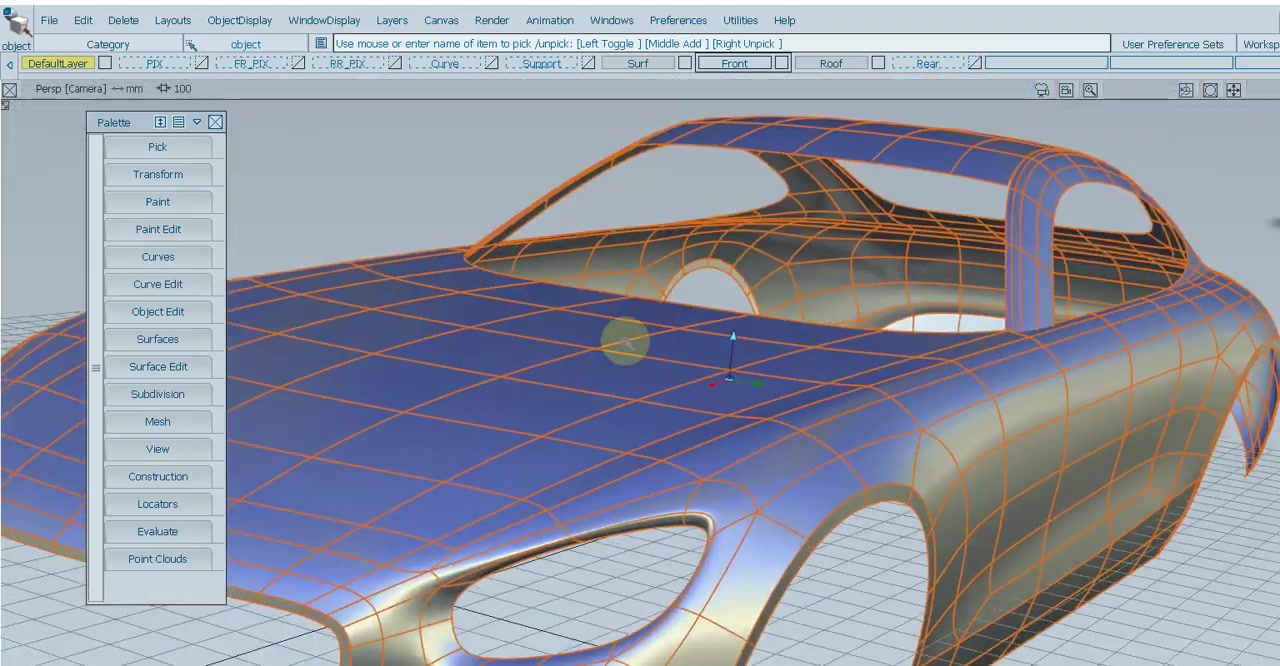
Task: Click the User Preference Sets button
Action: [1172, 44]
